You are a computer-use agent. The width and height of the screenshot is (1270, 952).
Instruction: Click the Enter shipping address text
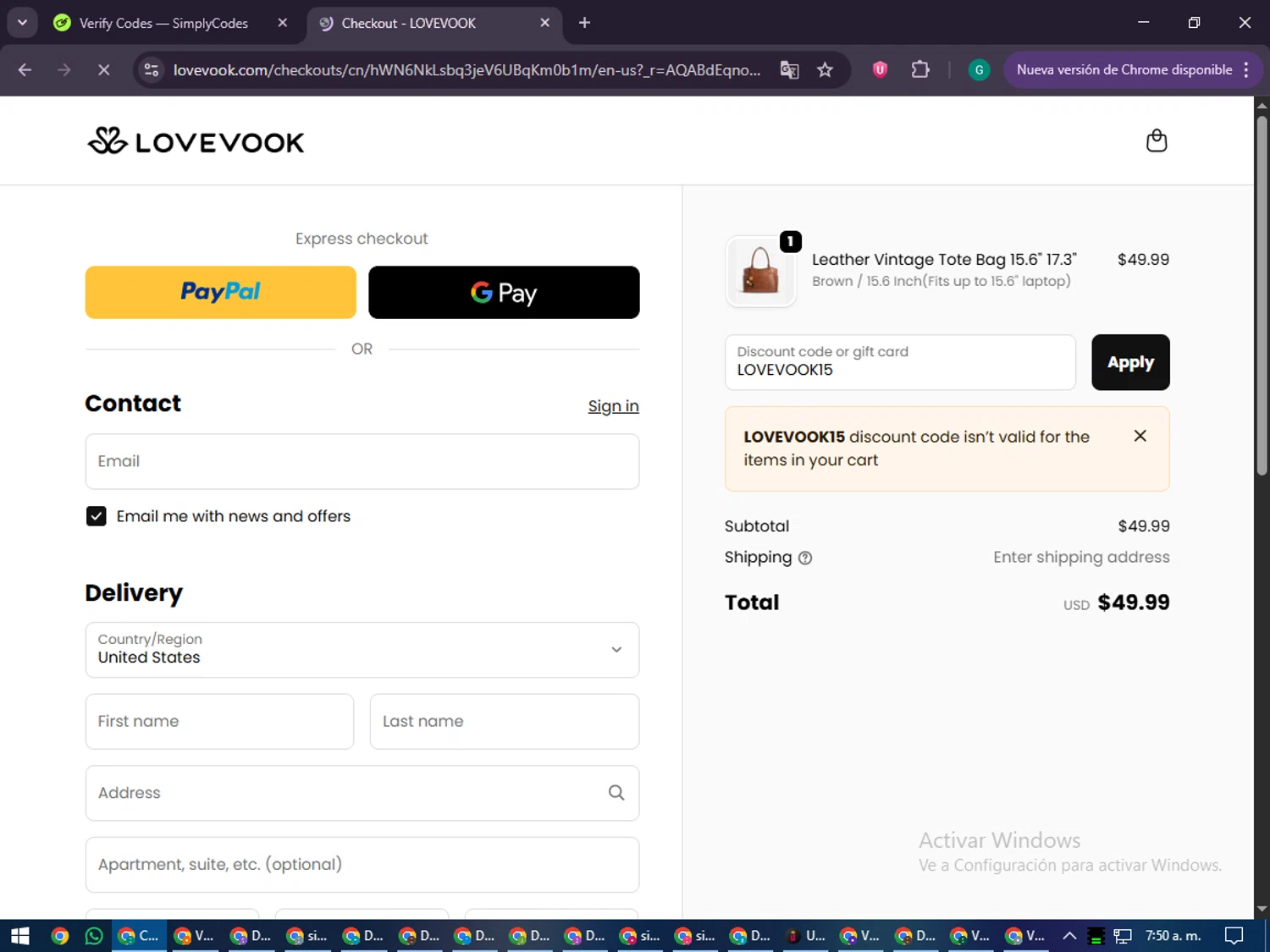tap(1081, 557)
